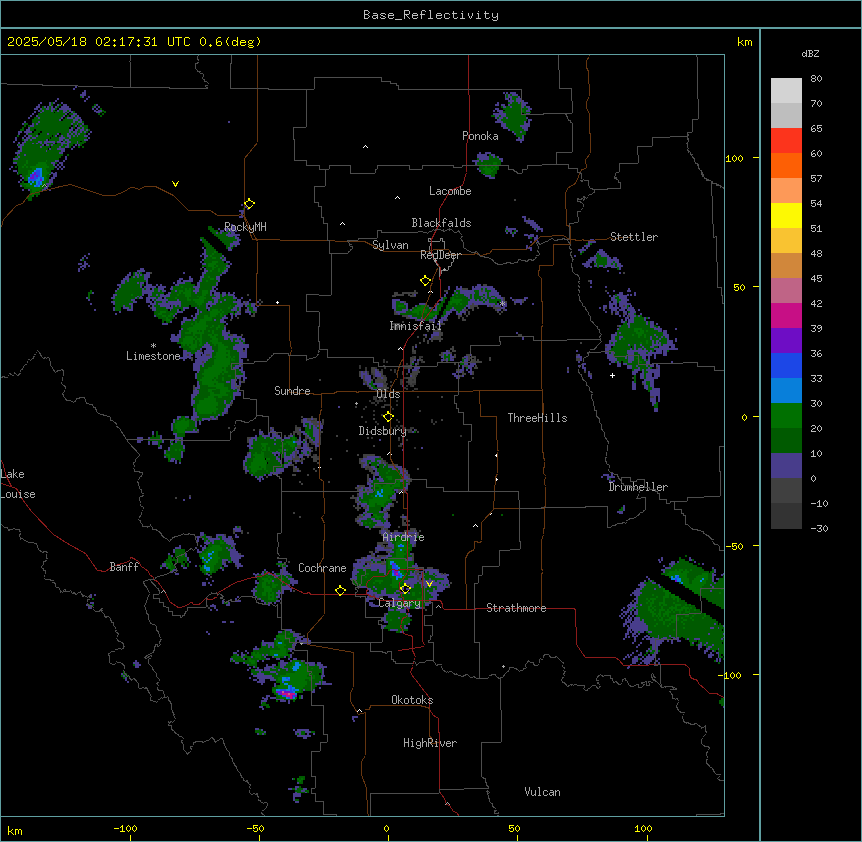The height and width of the screenshot is (842, 862).
Task: Select the 0-10 dBZ slate purple swatch
Action: [x=786, y=466]
